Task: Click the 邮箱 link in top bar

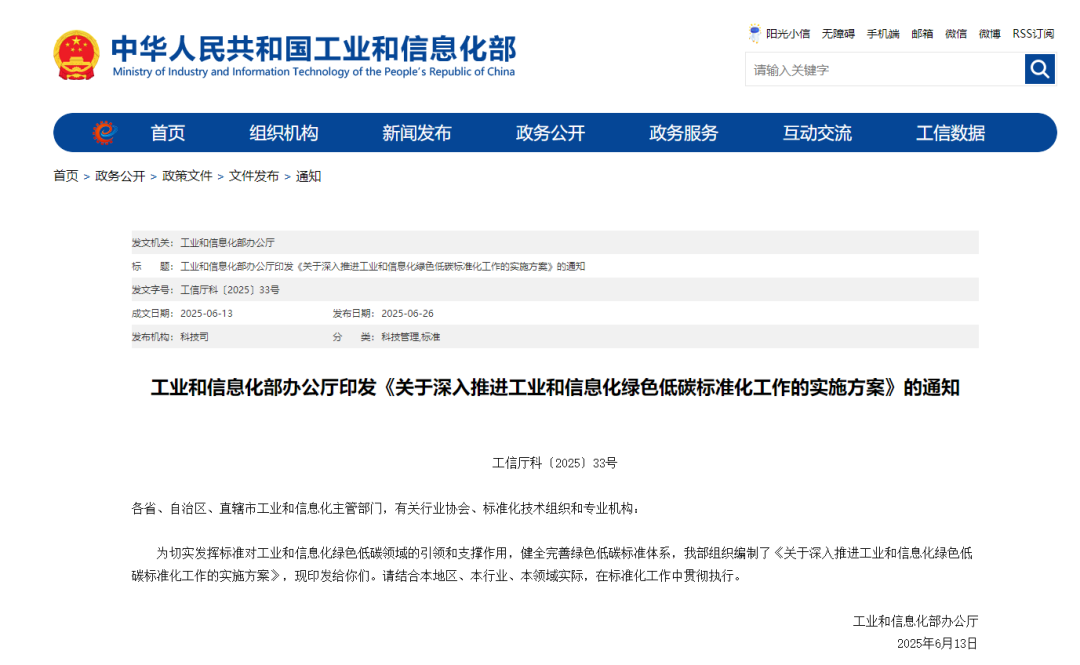Action: (x=922, y=34)
